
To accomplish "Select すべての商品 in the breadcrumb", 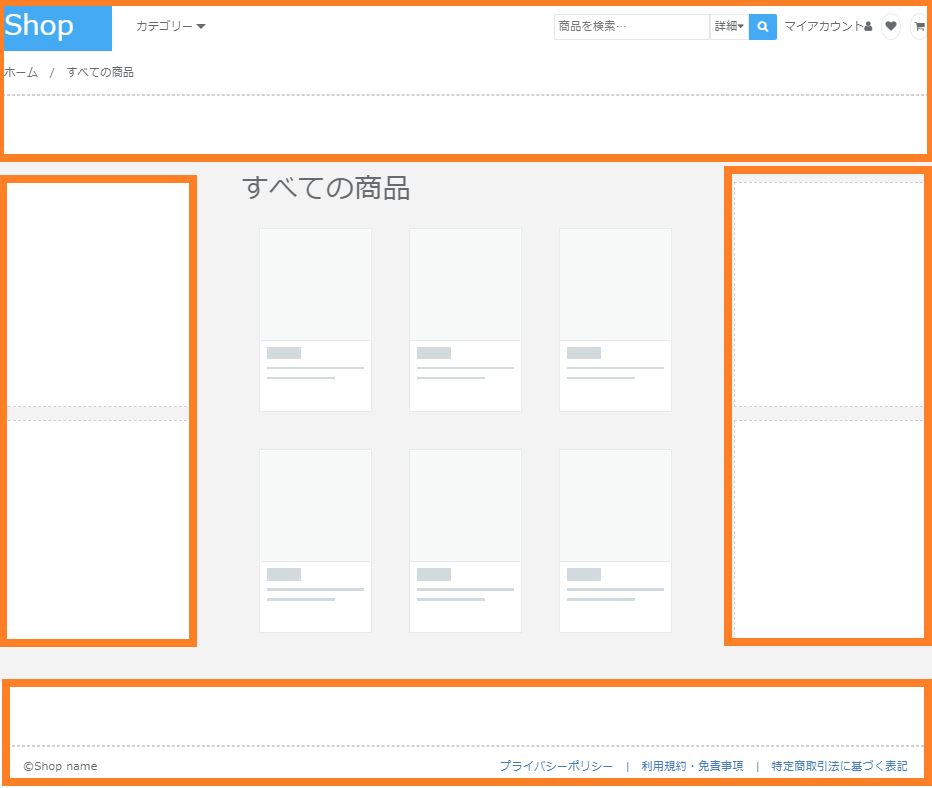I will (x=100, y=72).
